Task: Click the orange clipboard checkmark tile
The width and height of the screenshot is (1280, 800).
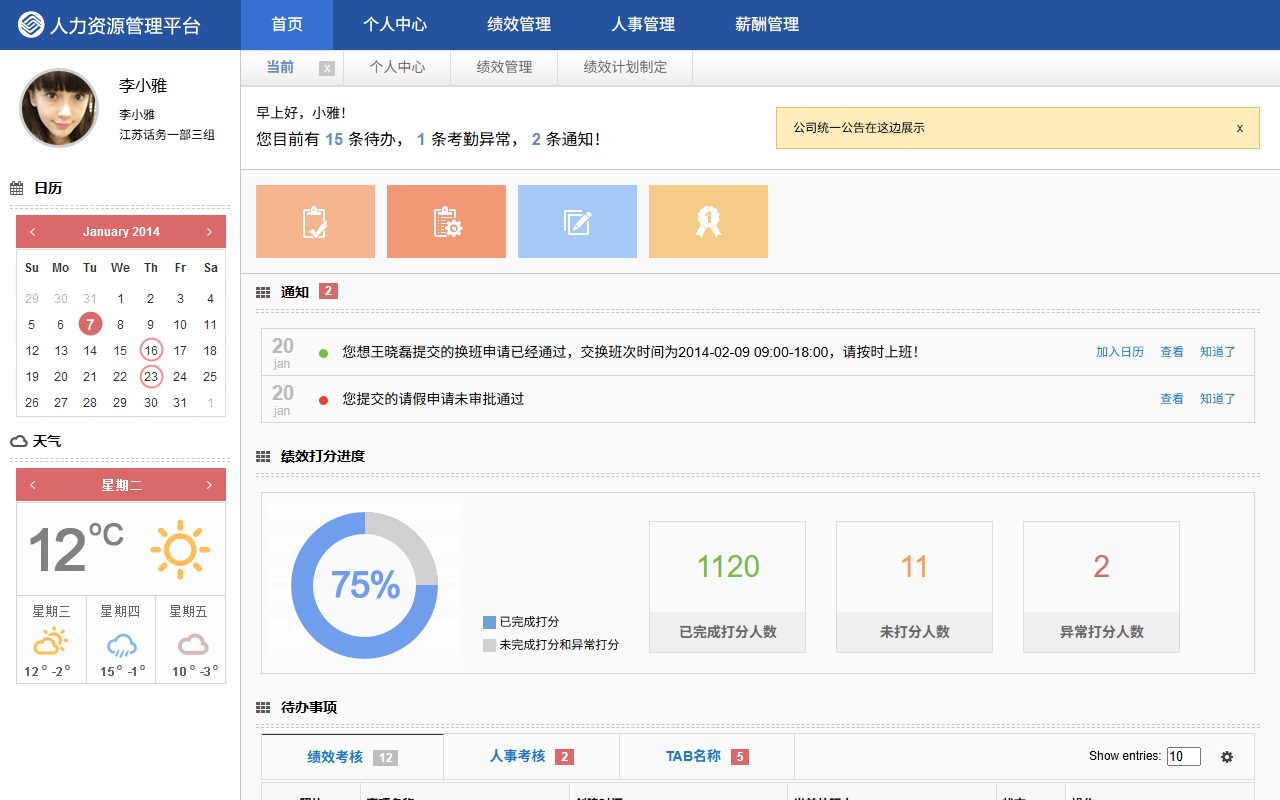Action: click(315, 221)
